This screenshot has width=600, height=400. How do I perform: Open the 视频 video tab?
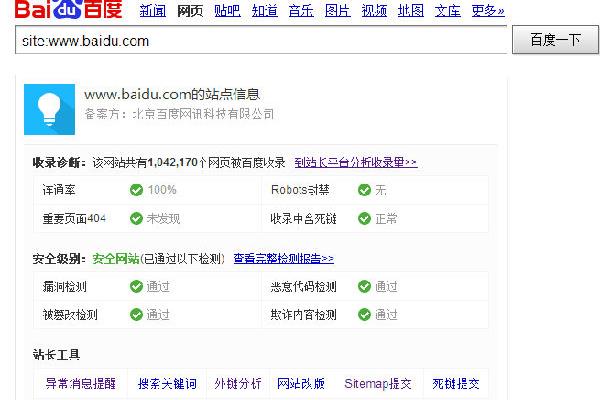pos(374,10)
